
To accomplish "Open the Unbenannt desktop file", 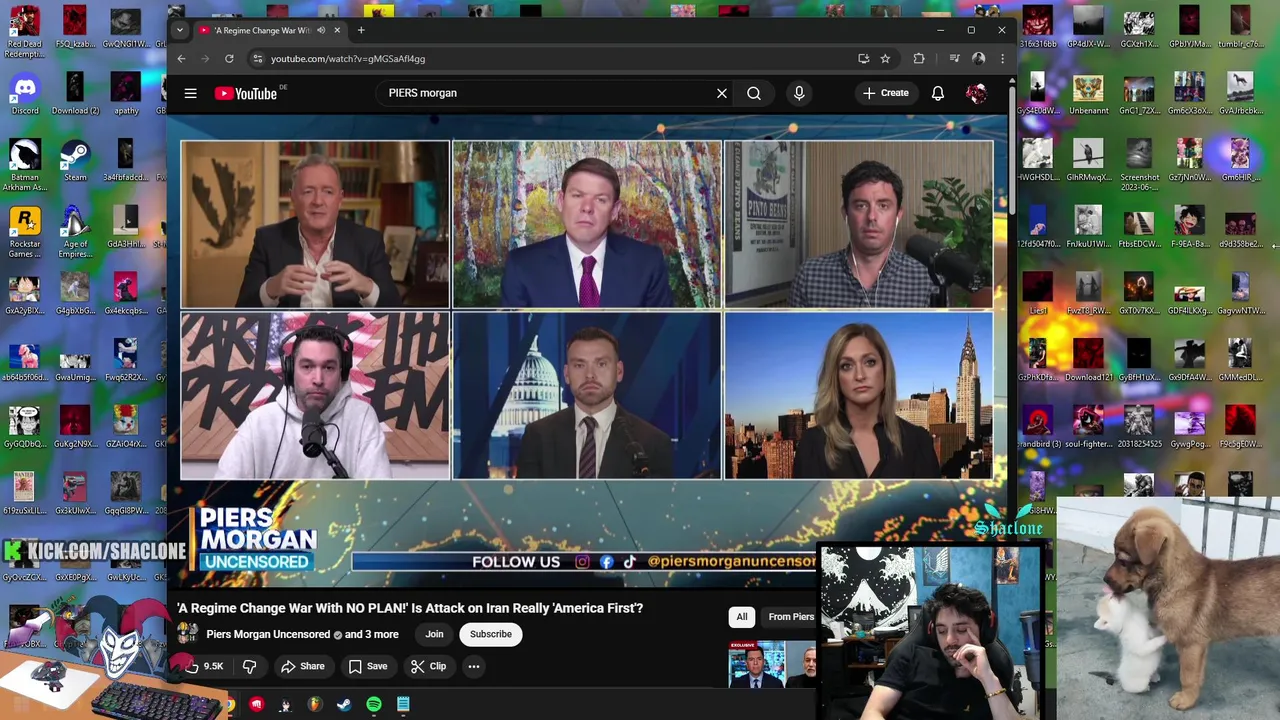I will pyautogui.click(x=1088, y=95).
